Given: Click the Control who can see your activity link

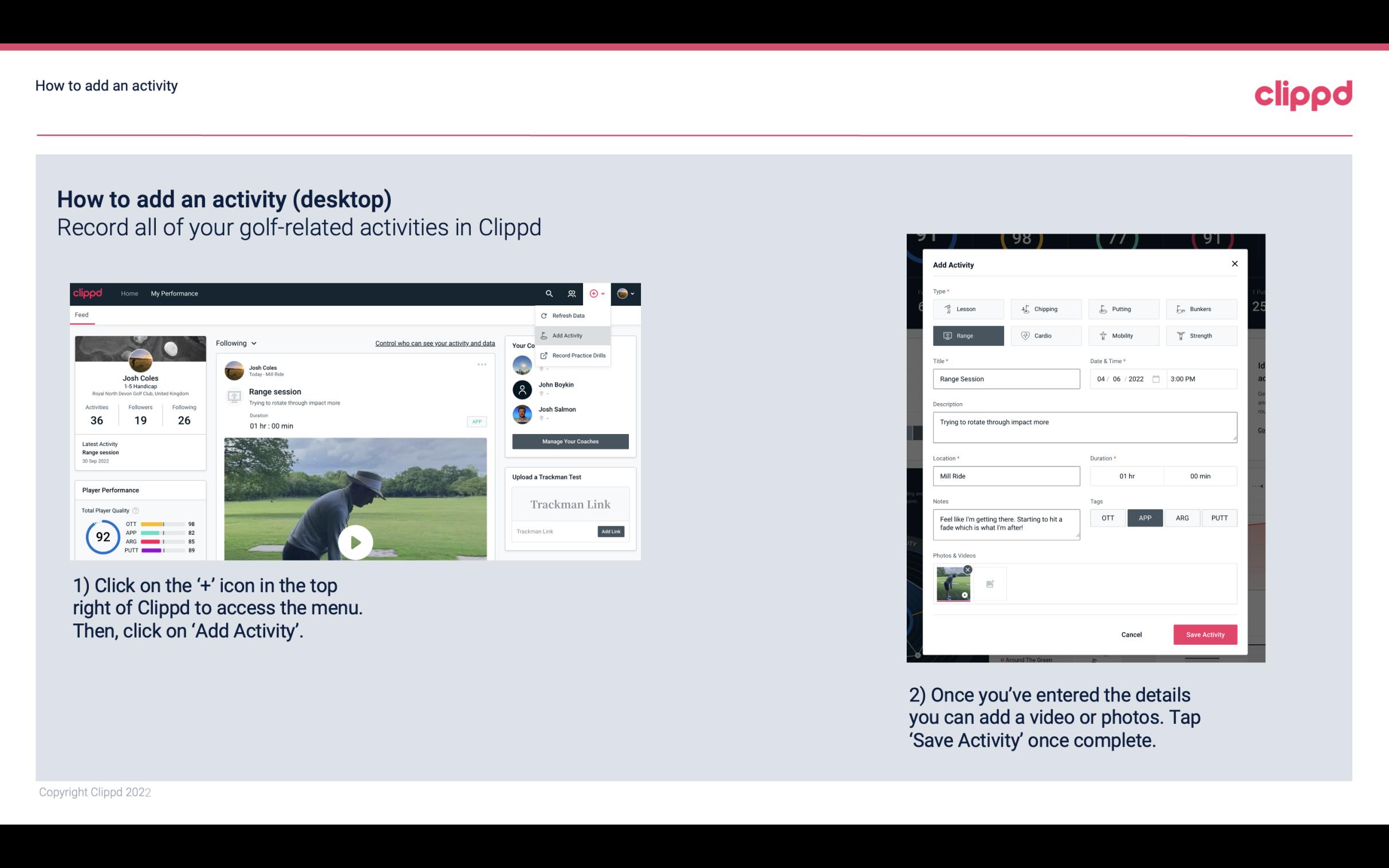Looking at the screenshot, I should pos(435,344).
